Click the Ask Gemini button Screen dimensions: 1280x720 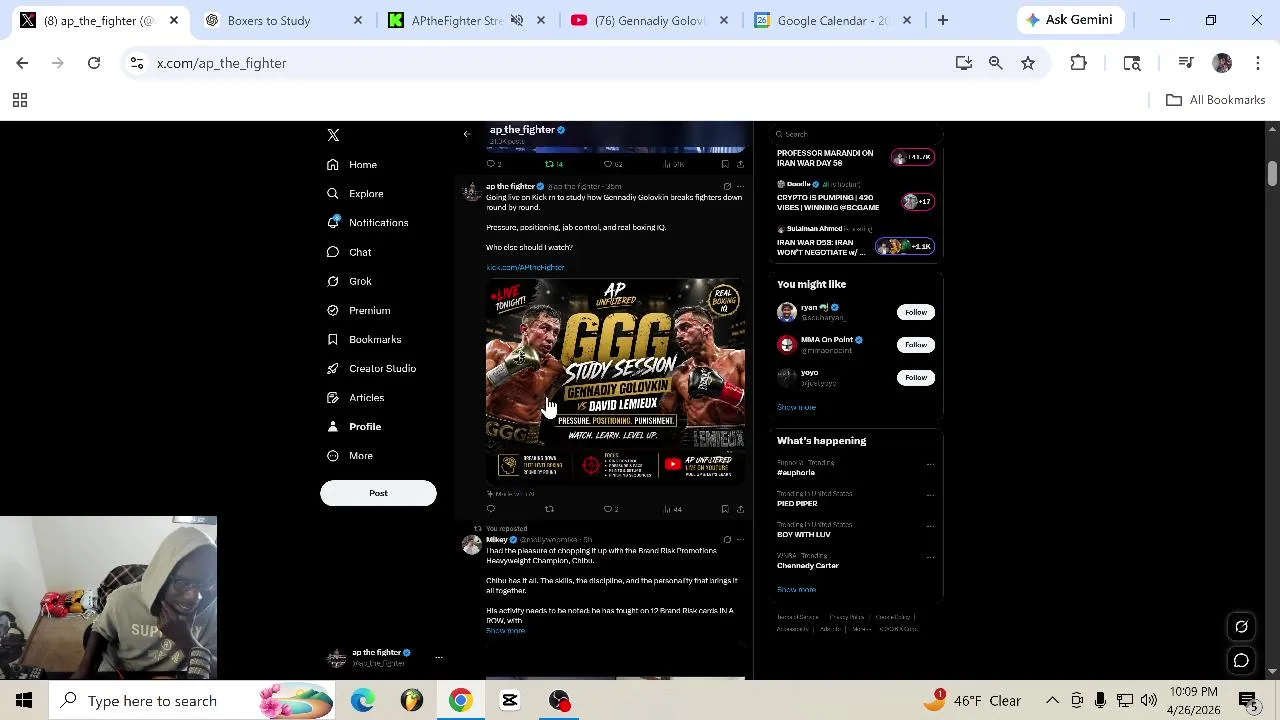point(1070,20)
